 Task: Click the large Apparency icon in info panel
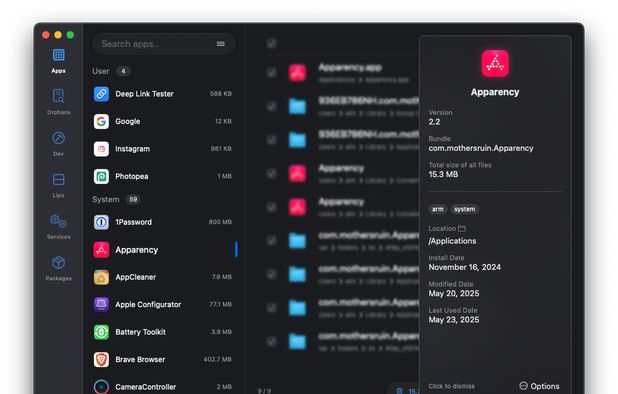pyautogui.click(x=495, y=63)
